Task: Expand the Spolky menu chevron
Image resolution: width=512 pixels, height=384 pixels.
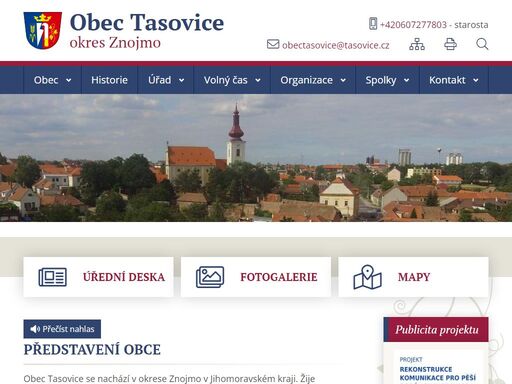Action: 406,80
